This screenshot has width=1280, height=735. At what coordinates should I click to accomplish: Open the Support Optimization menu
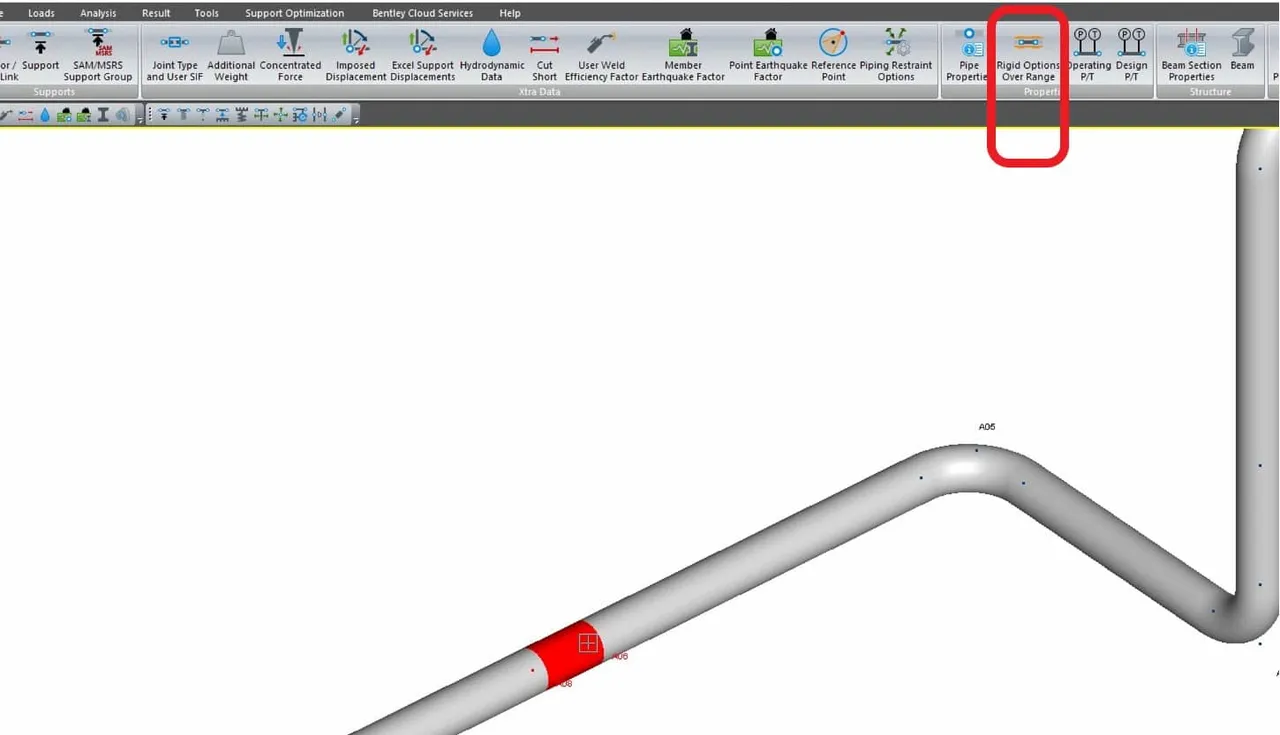[294, 13]
